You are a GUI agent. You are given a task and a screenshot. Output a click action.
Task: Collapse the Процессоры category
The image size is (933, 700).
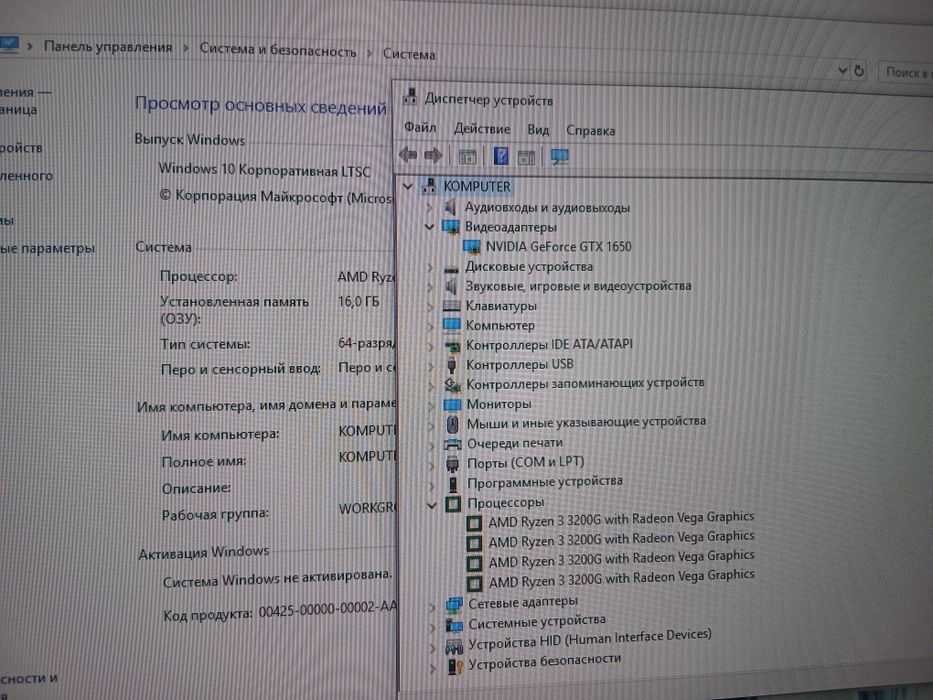[x=432, y=506]
